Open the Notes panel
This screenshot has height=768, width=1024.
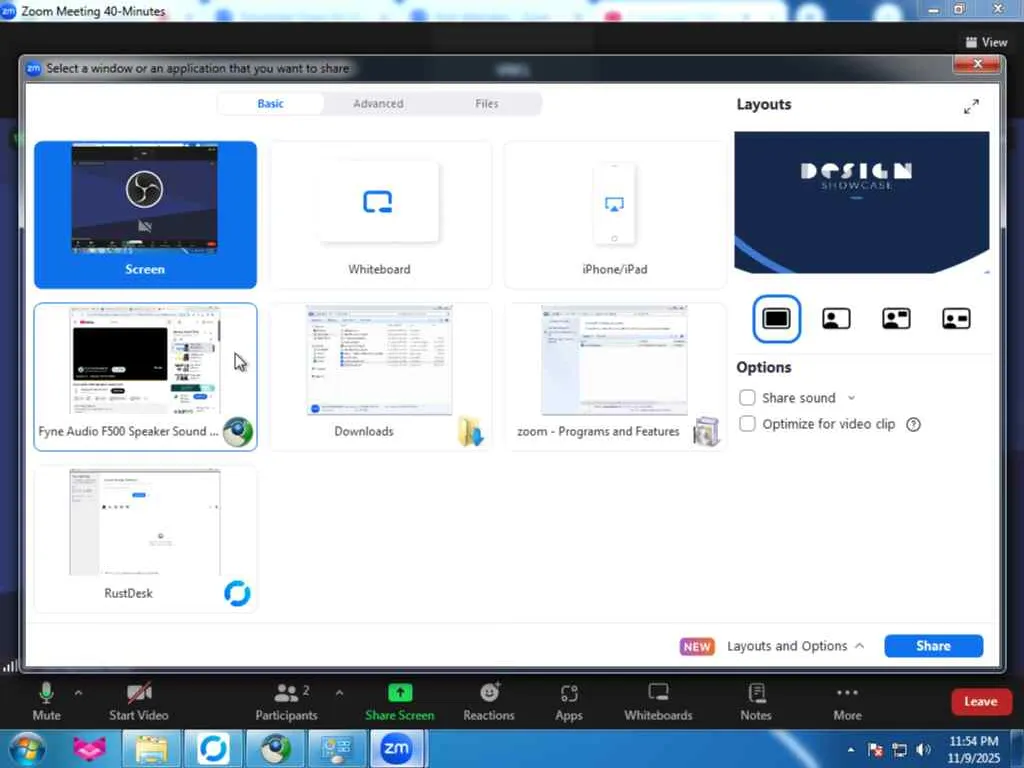click(756, 701)
